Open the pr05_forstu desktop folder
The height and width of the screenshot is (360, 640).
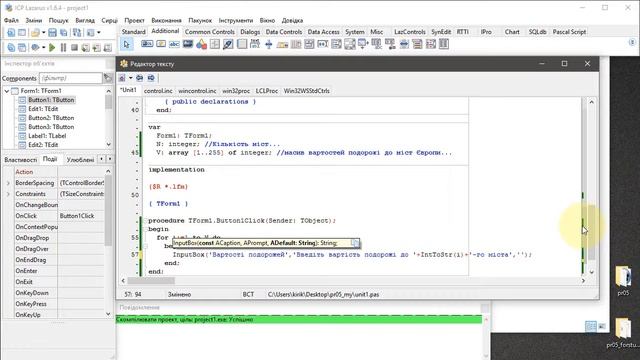(623, 333)
